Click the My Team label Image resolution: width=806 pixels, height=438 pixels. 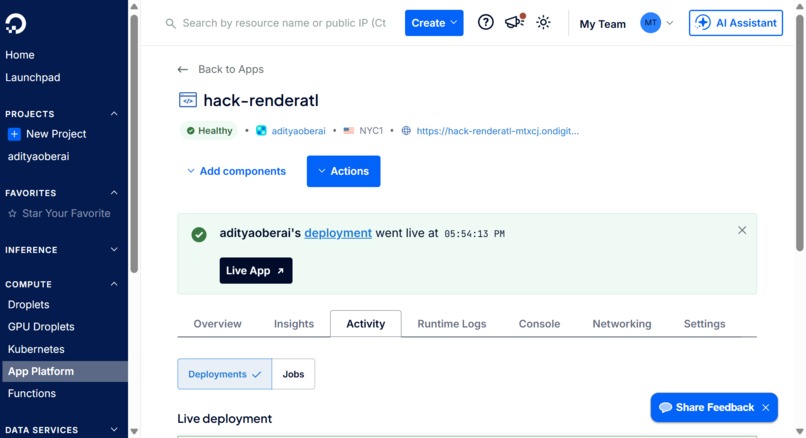[x=602, y=24]
